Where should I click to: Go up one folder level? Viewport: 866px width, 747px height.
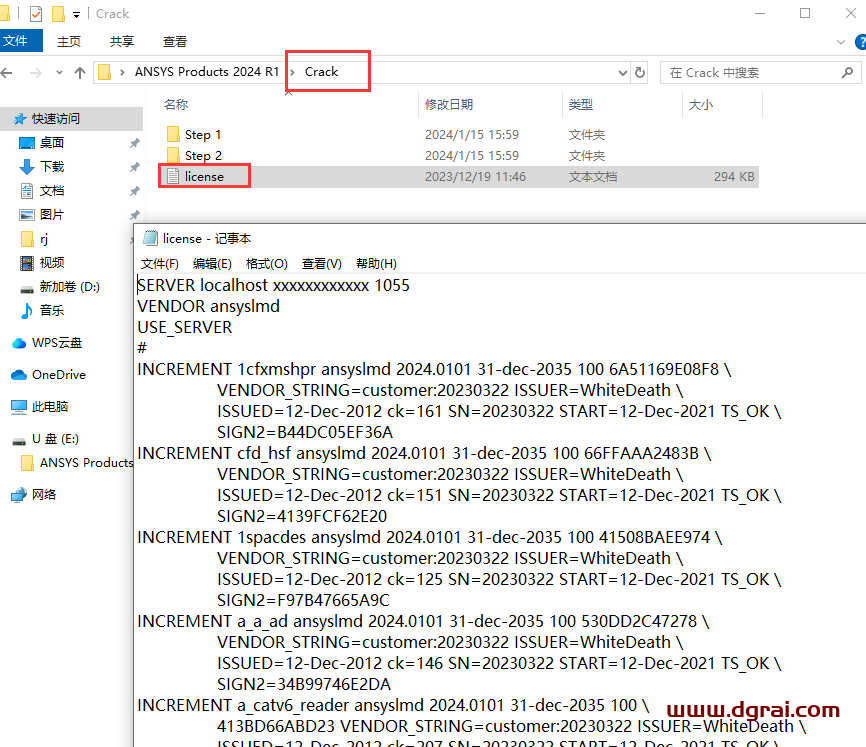coord(80,72)
